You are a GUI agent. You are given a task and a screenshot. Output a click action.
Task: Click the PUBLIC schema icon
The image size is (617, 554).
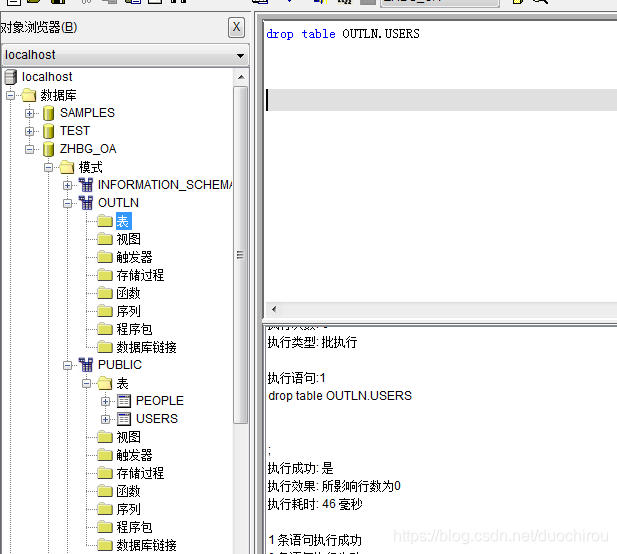point(86,365)
